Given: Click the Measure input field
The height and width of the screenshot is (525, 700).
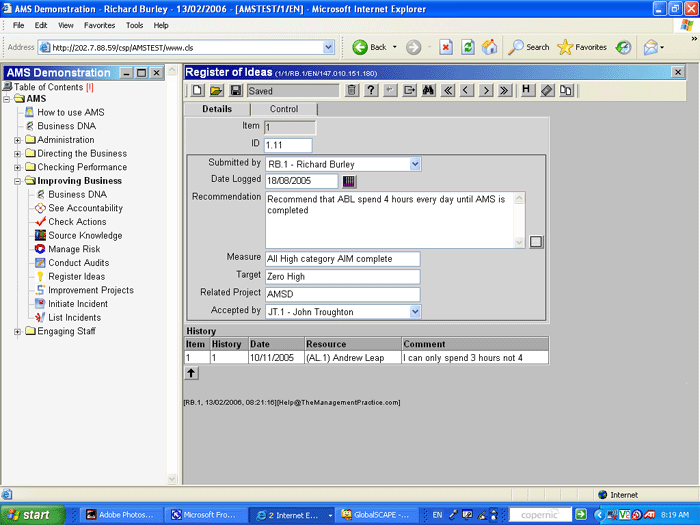Looking at the screenshot, I should point(342,259).
